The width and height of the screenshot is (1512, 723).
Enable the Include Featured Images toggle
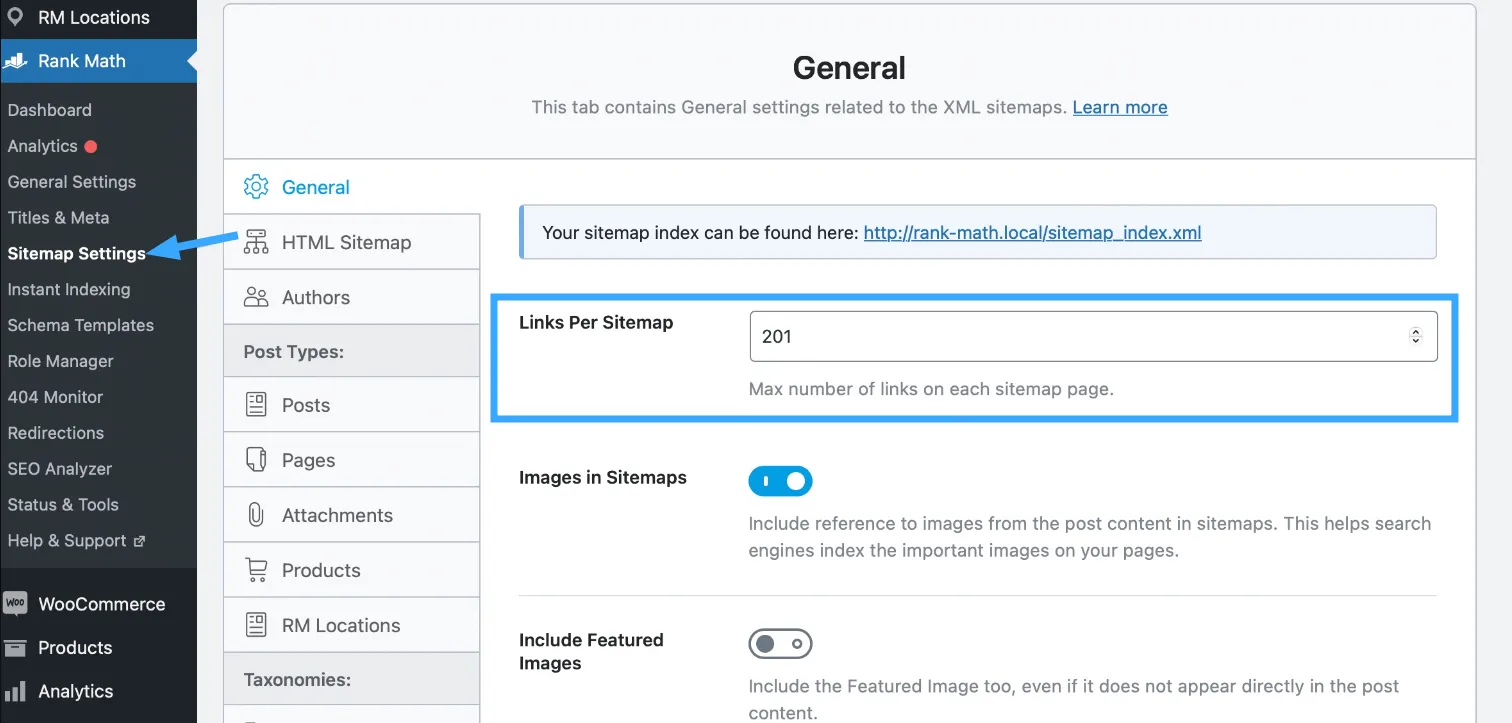click(780, 643)
